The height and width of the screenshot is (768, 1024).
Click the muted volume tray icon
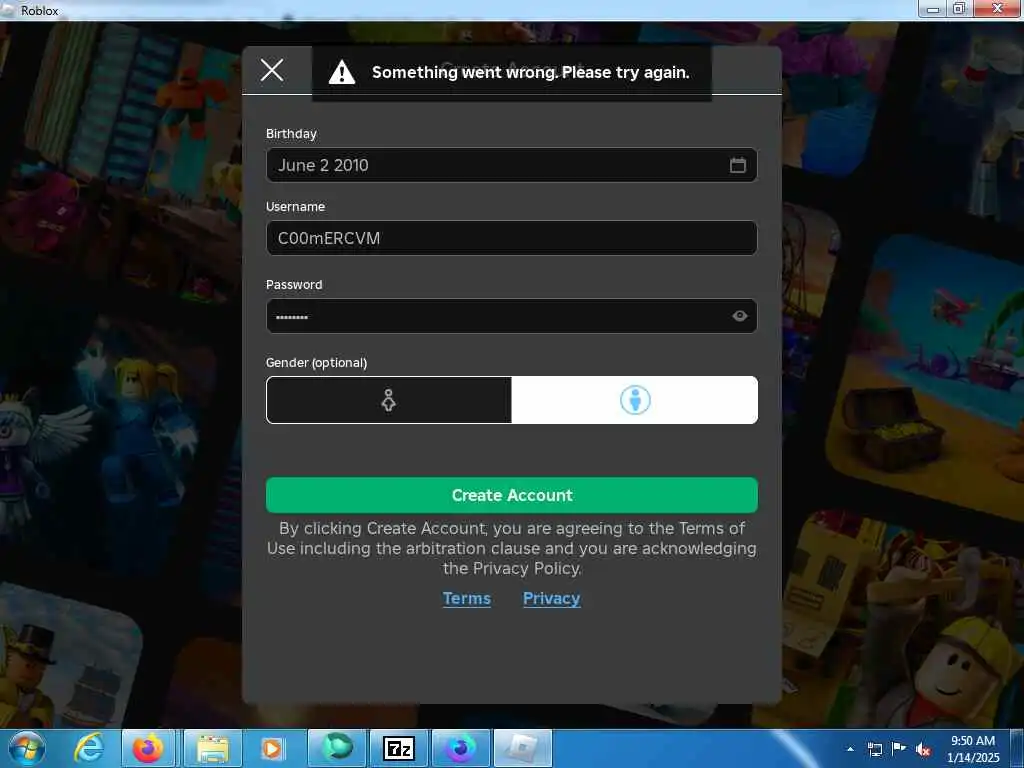(923, 749)
